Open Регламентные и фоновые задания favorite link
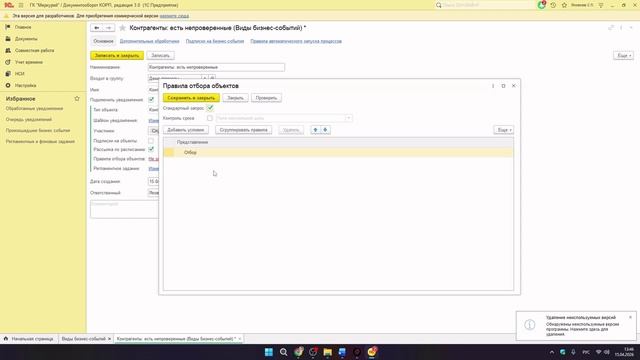The image size is (640, 360). 40,142
